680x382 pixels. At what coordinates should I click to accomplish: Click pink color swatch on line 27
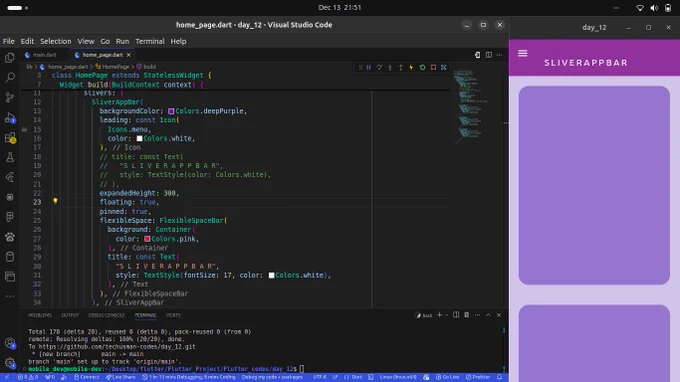click(147, 239)
